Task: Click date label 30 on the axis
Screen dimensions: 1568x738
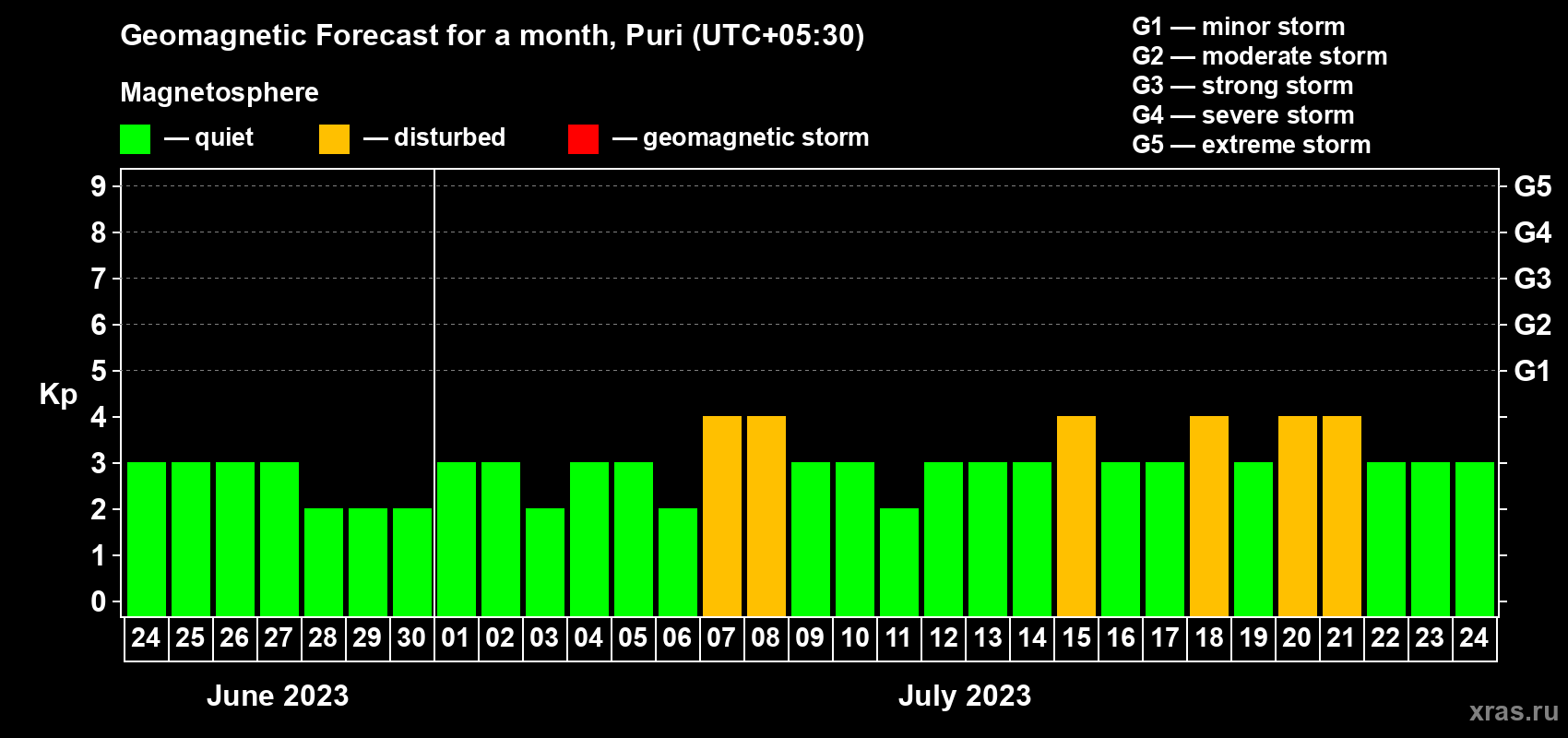Action: coord(411,638)
